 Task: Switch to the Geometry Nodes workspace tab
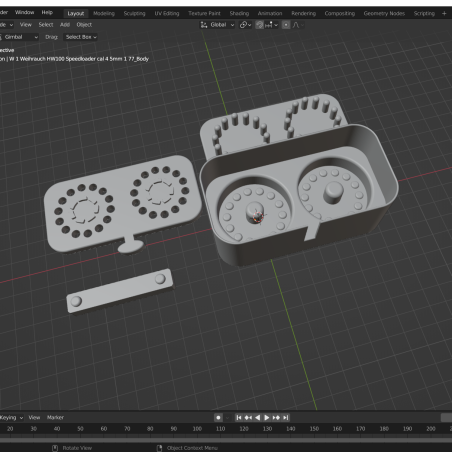[x=384, y=13]
